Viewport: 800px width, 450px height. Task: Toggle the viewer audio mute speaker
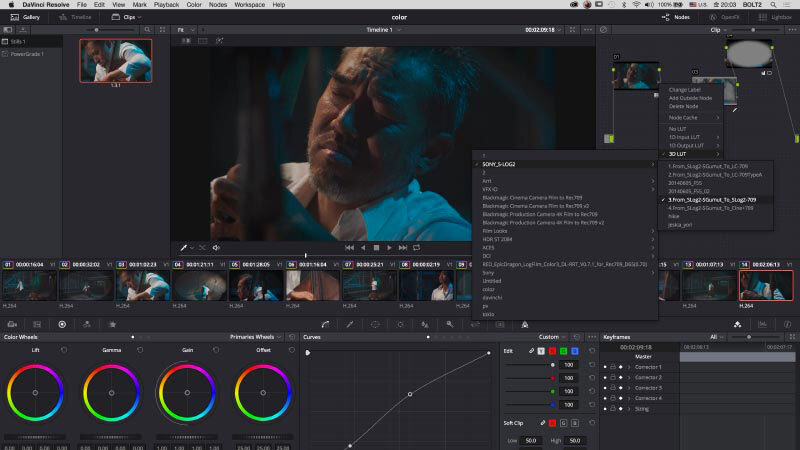216,247
